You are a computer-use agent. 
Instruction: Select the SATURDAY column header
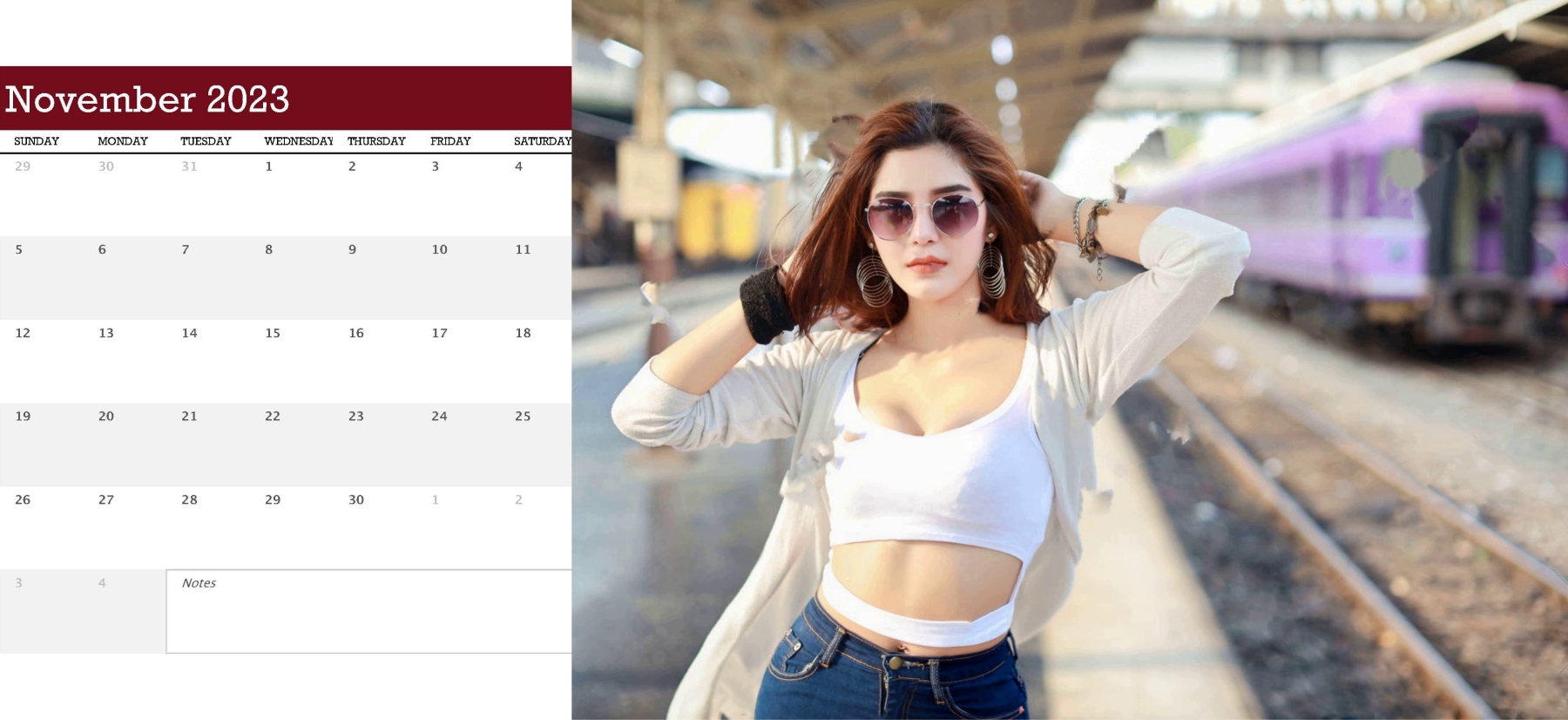pyautogui.click(x=542, y=141)
